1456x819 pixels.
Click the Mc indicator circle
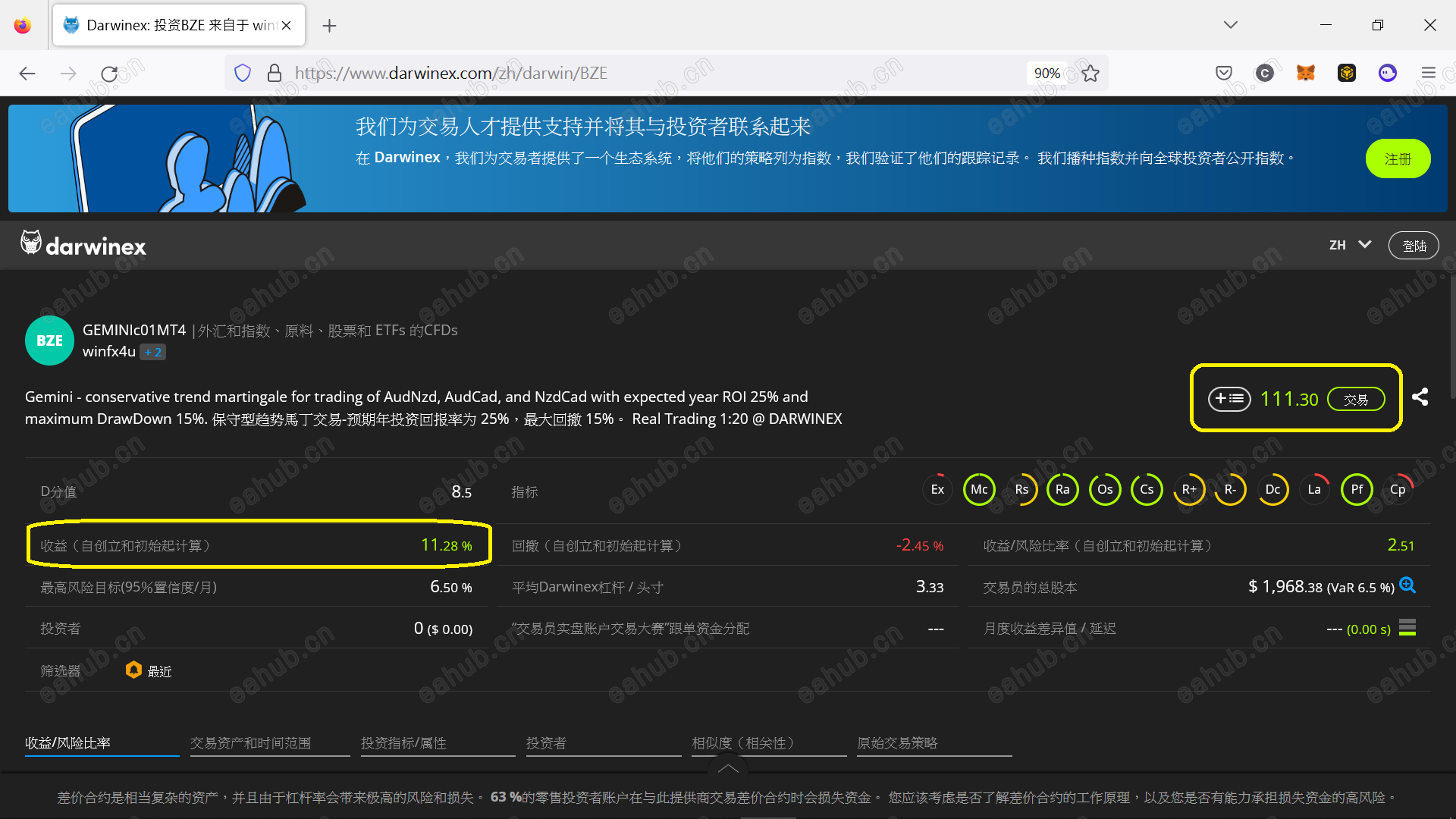coord(979,490)
